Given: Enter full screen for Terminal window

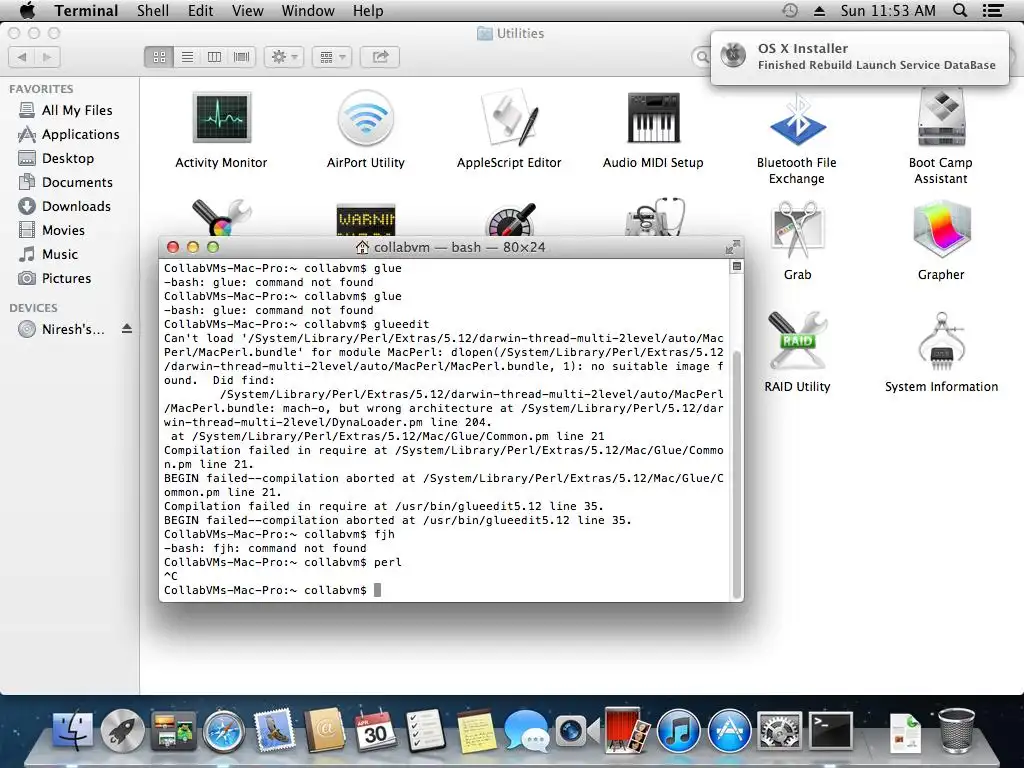Looking at the screenshot, I should point(733,247).
